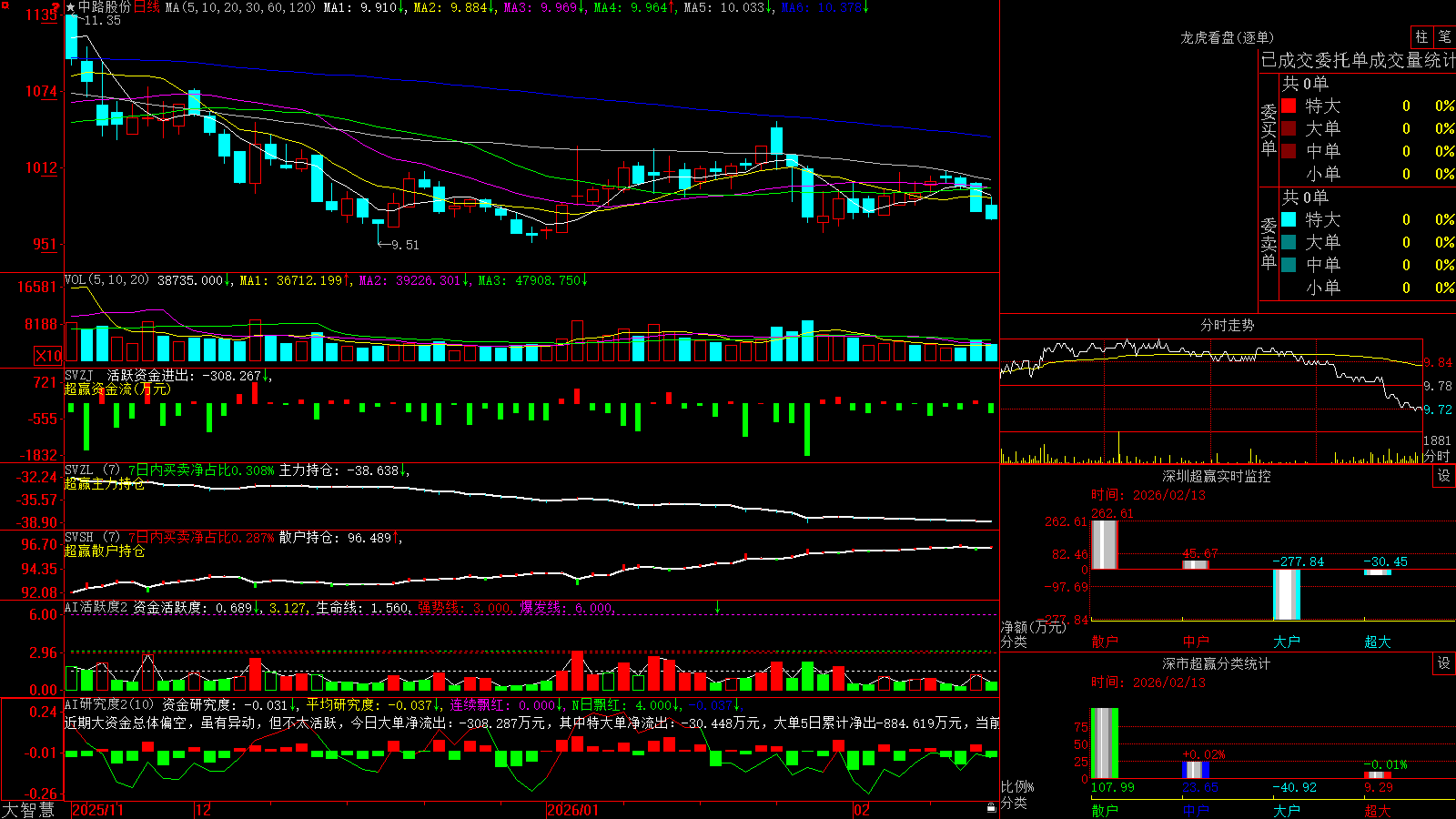Click the 超赢散户持仓 label
The width and height of the screenshot is (1456, 819).
[x=104, y=551]
